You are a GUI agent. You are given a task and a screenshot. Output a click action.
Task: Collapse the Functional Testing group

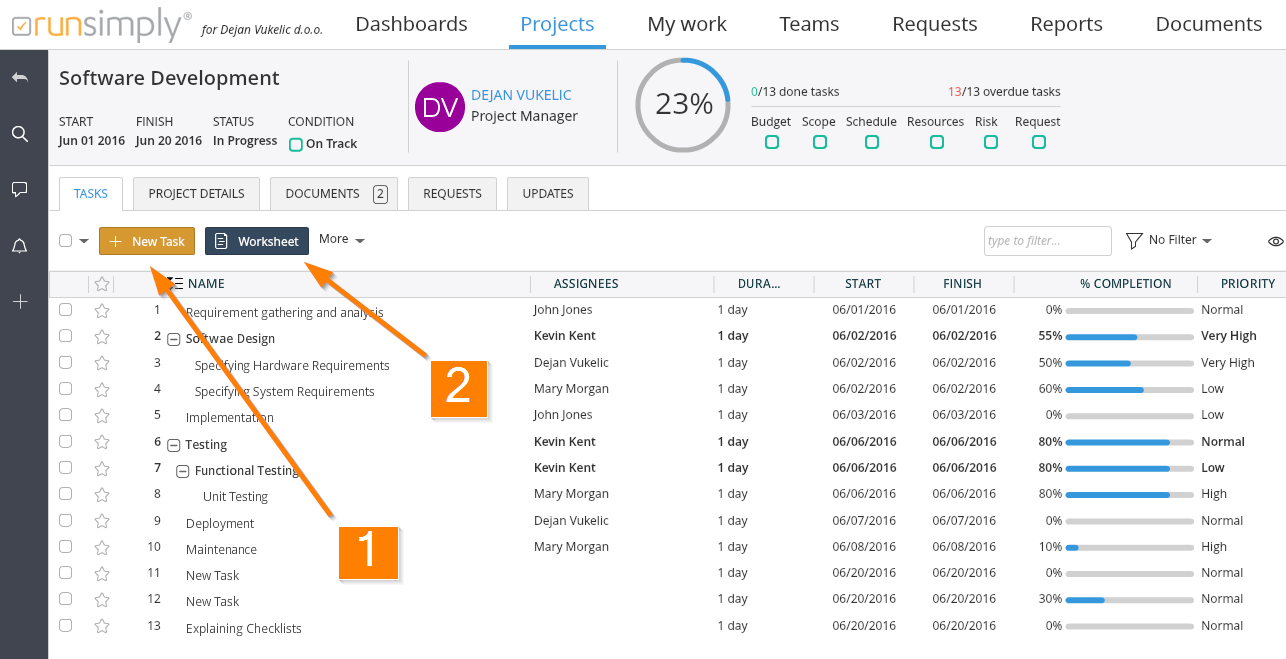pyautogui.click(x=182, y=471)
